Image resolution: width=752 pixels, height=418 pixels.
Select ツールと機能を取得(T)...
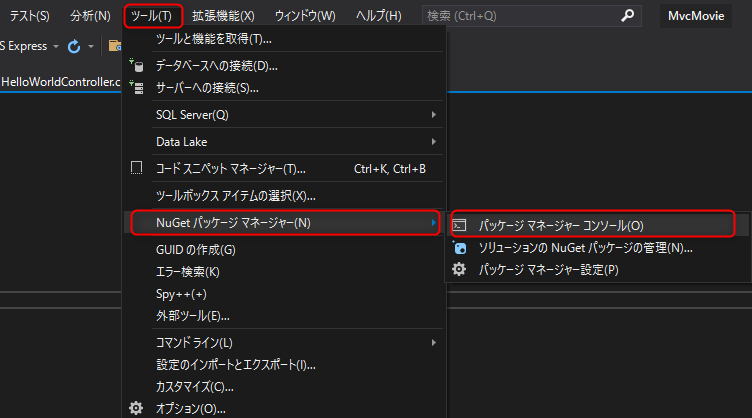click(284, 39)
